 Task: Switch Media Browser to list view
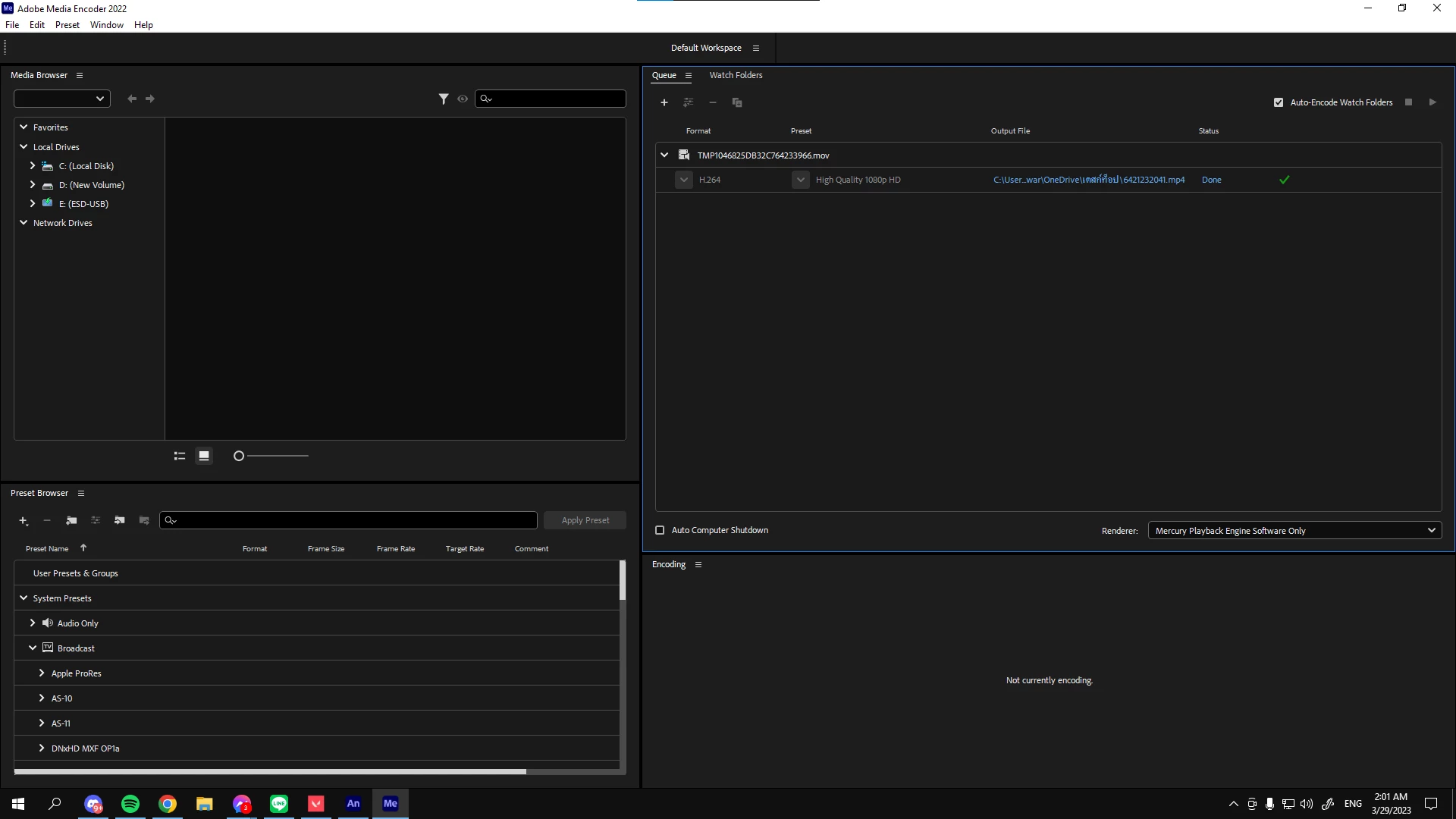[180, 456]
